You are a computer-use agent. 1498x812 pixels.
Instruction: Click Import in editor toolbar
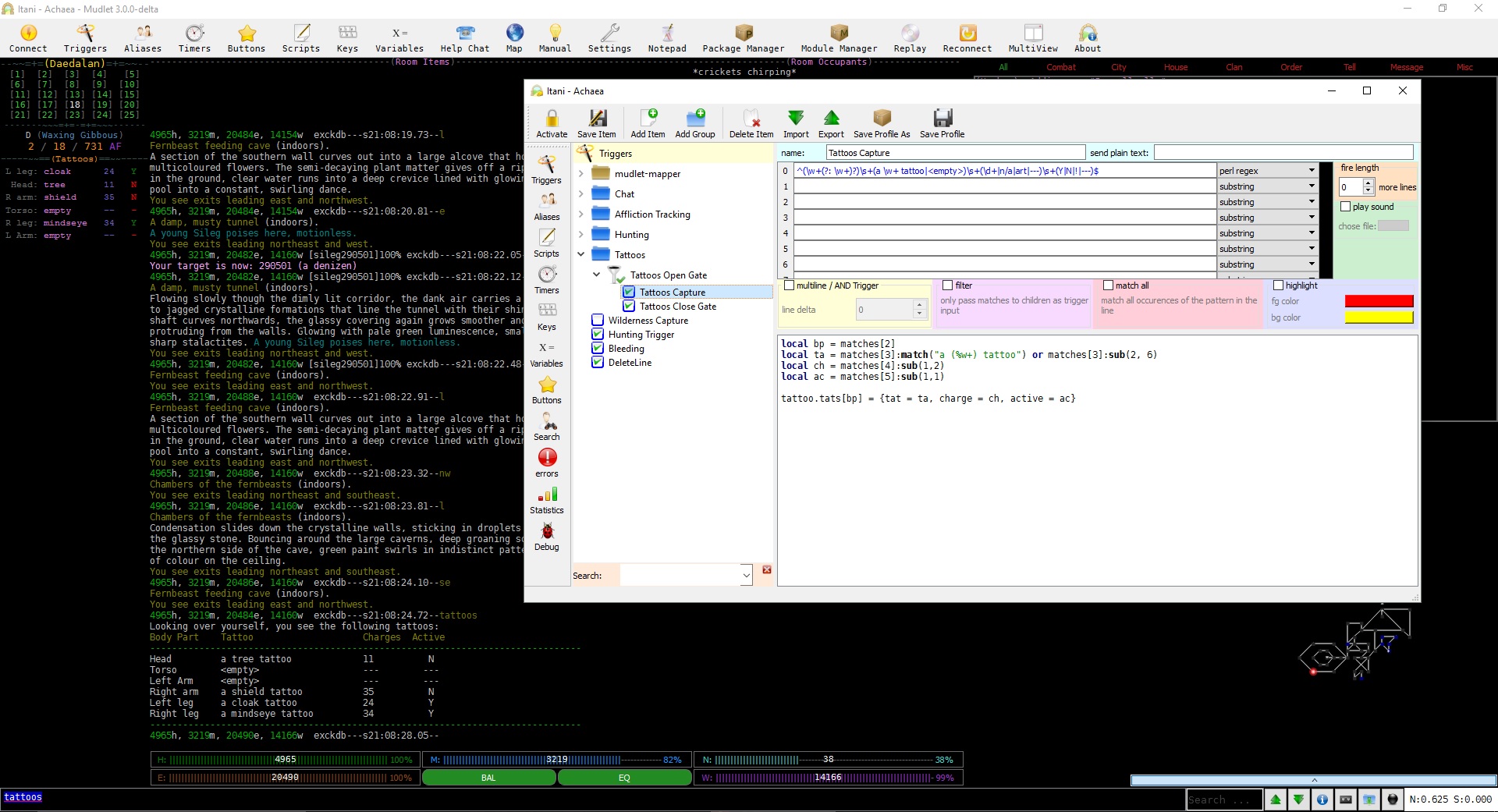point(796,123)
